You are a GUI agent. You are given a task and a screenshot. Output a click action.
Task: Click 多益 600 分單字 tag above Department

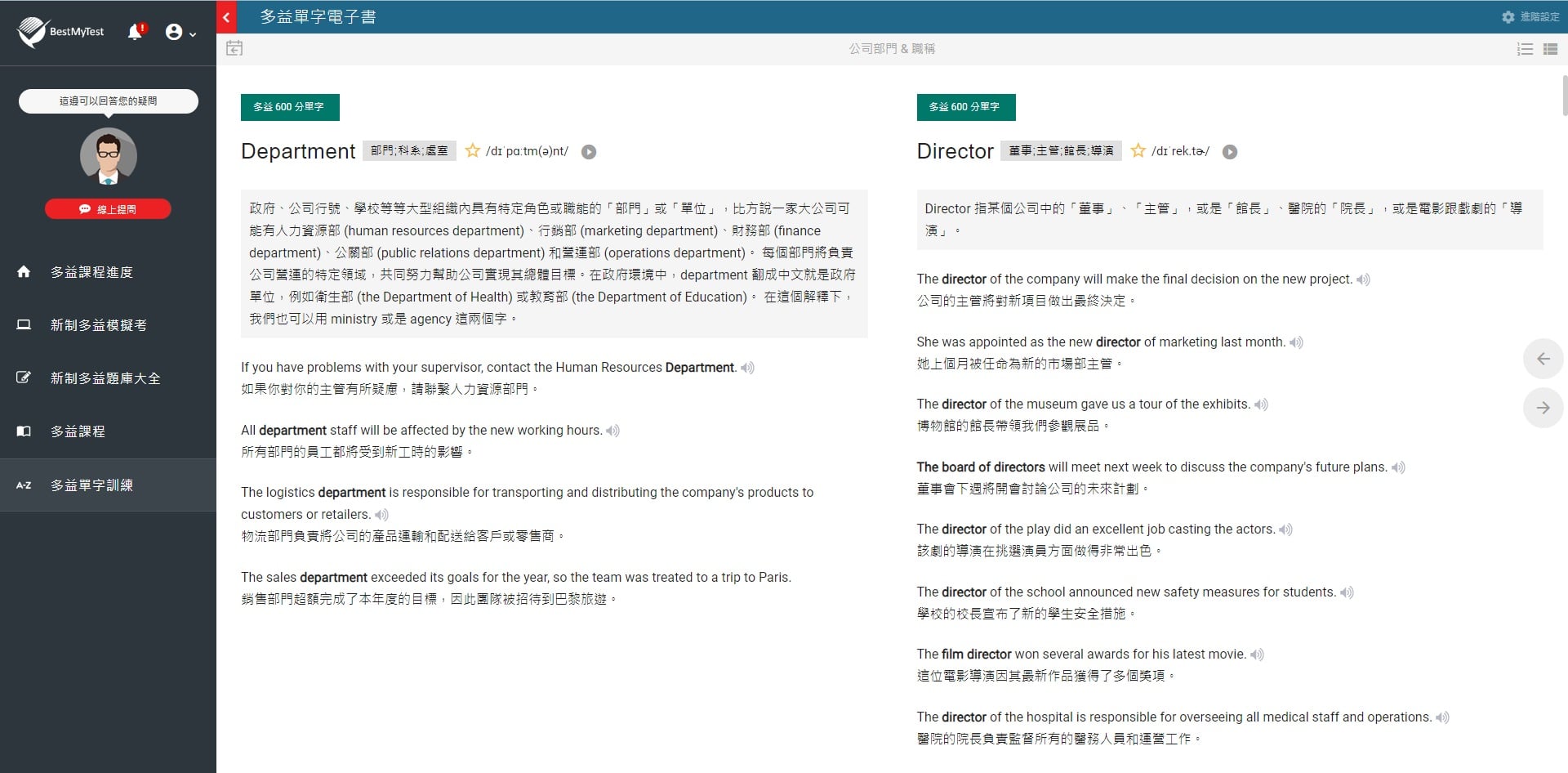pyautogui.click(x=290, y=107)
